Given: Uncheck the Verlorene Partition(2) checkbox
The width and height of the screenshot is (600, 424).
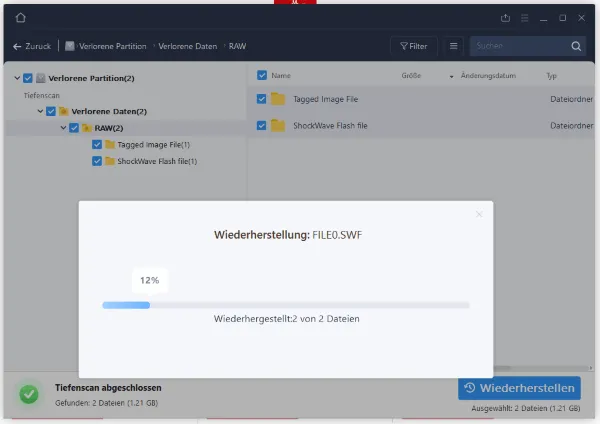Looking at the screenshot, I should pyautogui.click(x=28, y=78).
